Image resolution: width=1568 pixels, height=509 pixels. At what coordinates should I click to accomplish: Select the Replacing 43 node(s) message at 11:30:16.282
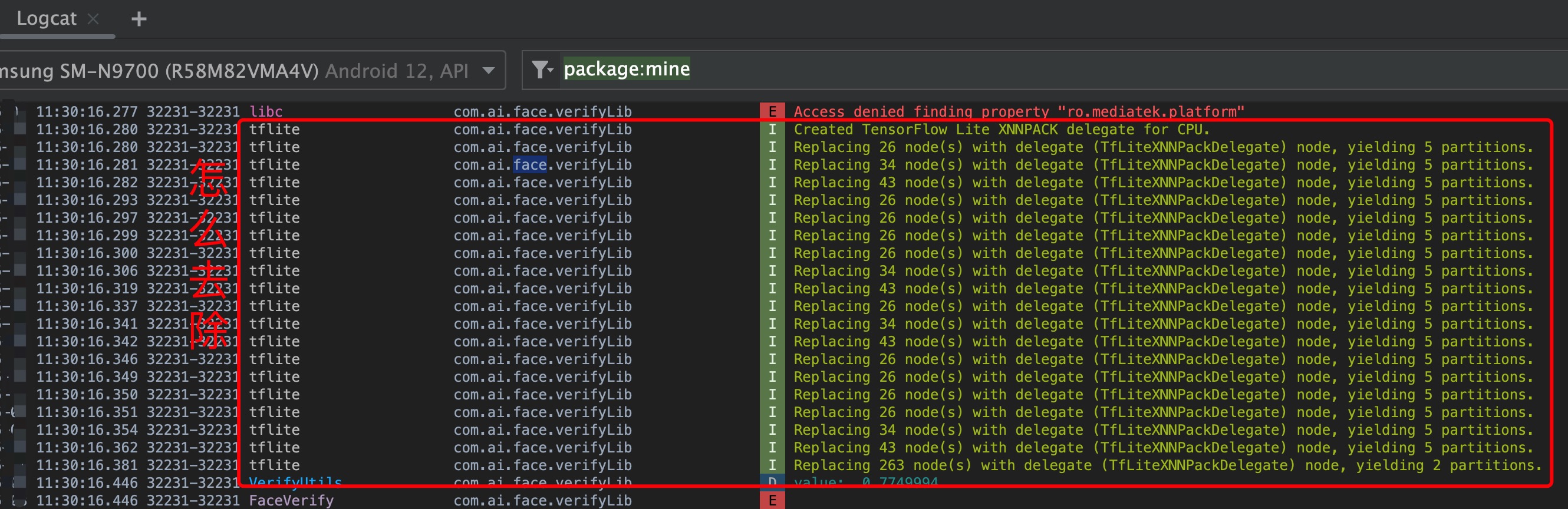(1163, 183)
